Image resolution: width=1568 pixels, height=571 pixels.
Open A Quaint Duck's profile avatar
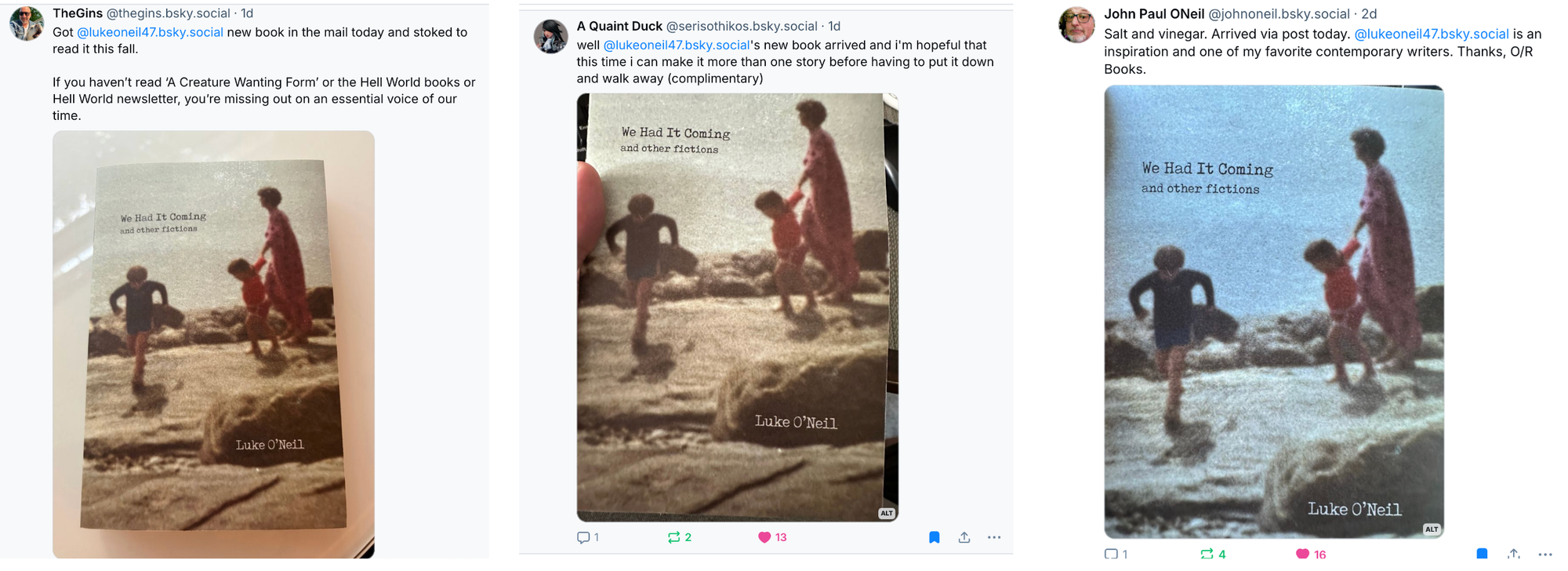(x=551, y=36)
